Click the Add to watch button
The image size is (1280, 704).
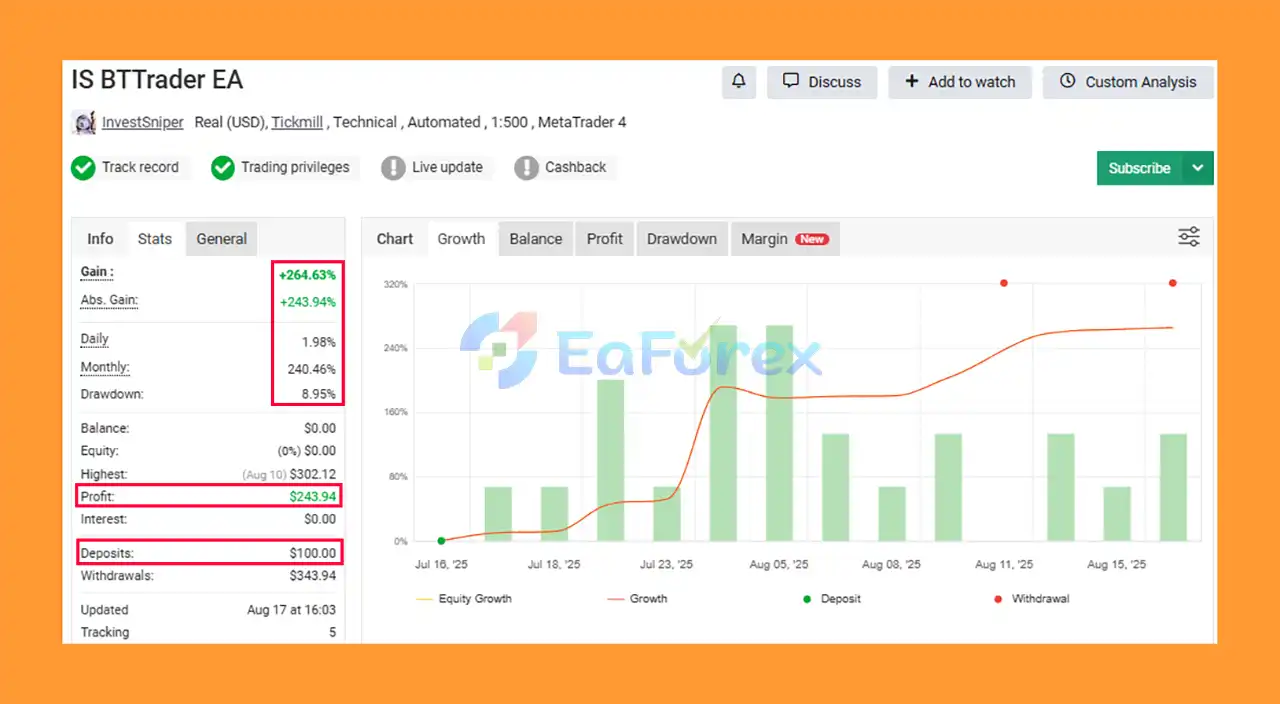[x=960, y=82]
